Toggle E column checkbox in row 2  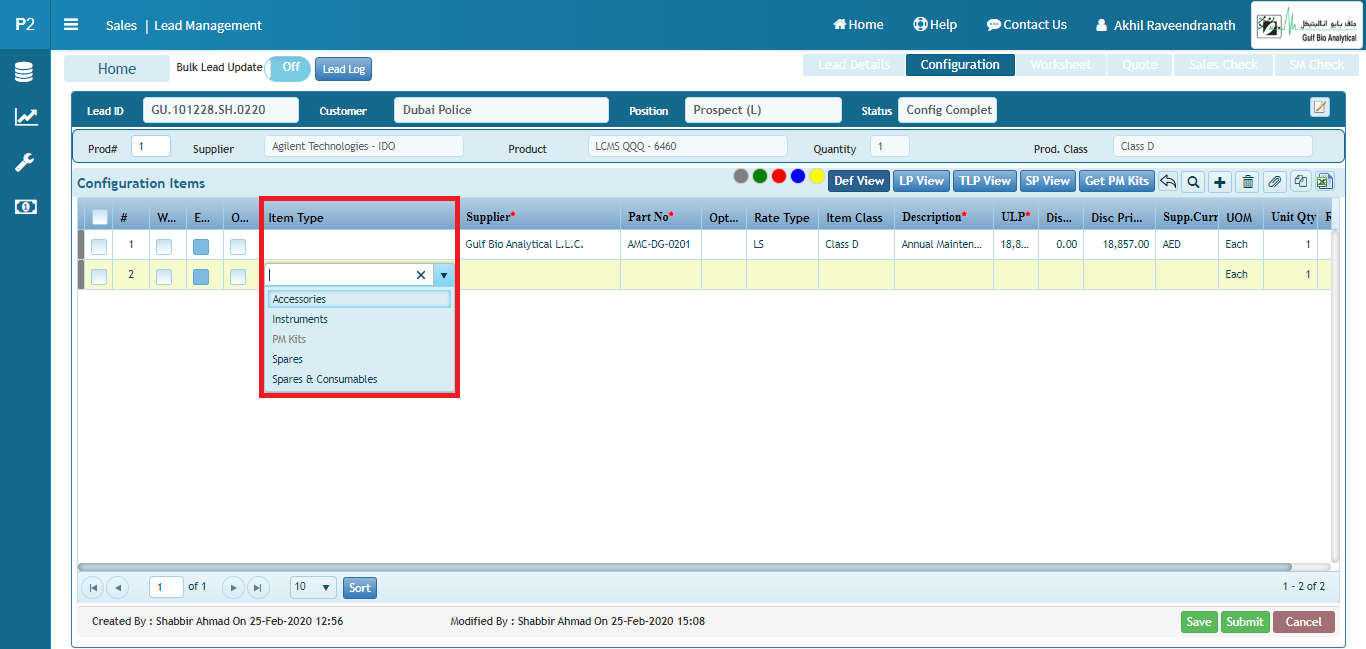pyautogui.click(x=201, y=277)
